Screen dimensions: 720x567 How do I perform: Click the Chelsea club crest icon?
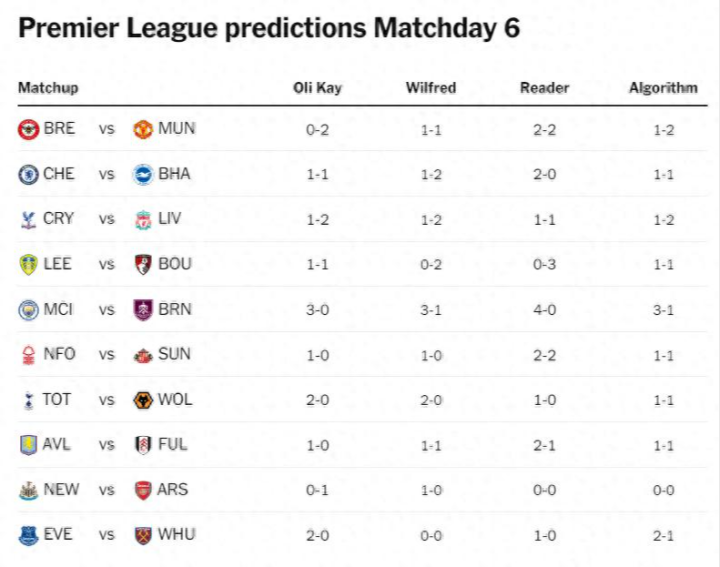28,174
